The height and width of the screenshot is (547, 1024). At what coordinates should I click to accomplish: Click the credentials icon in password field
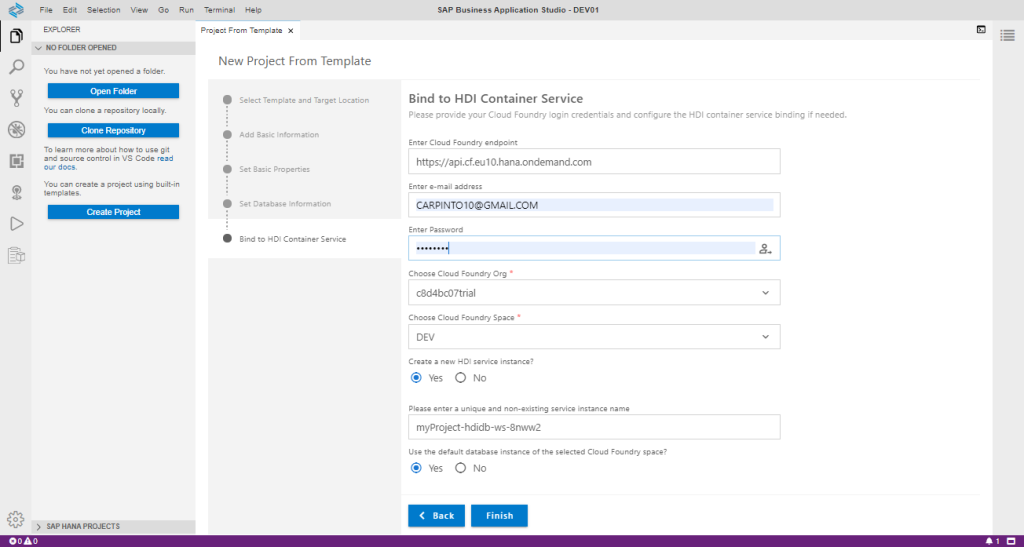coord(765,249)
